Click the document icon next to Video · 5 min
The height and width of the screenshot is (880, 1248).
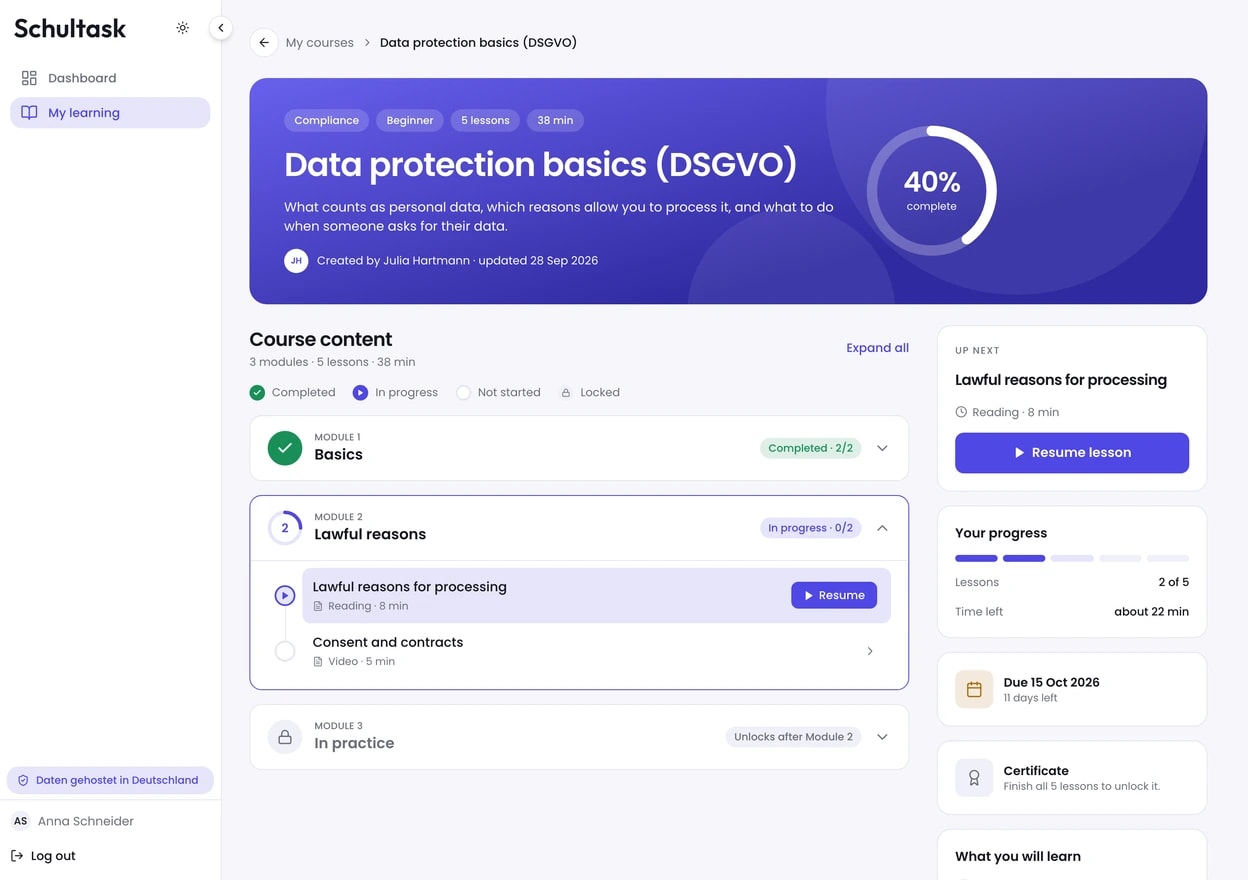[318, 661]
